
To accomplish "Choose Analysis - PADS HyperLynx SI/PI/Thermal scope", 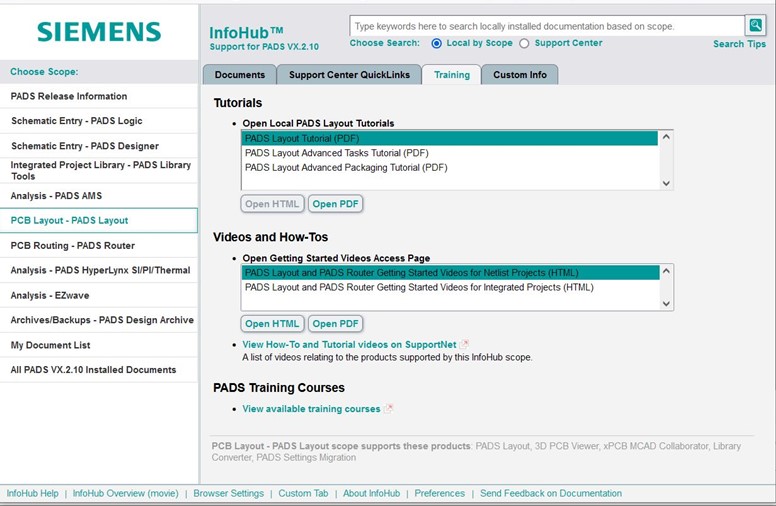I will tap(98, 270).
